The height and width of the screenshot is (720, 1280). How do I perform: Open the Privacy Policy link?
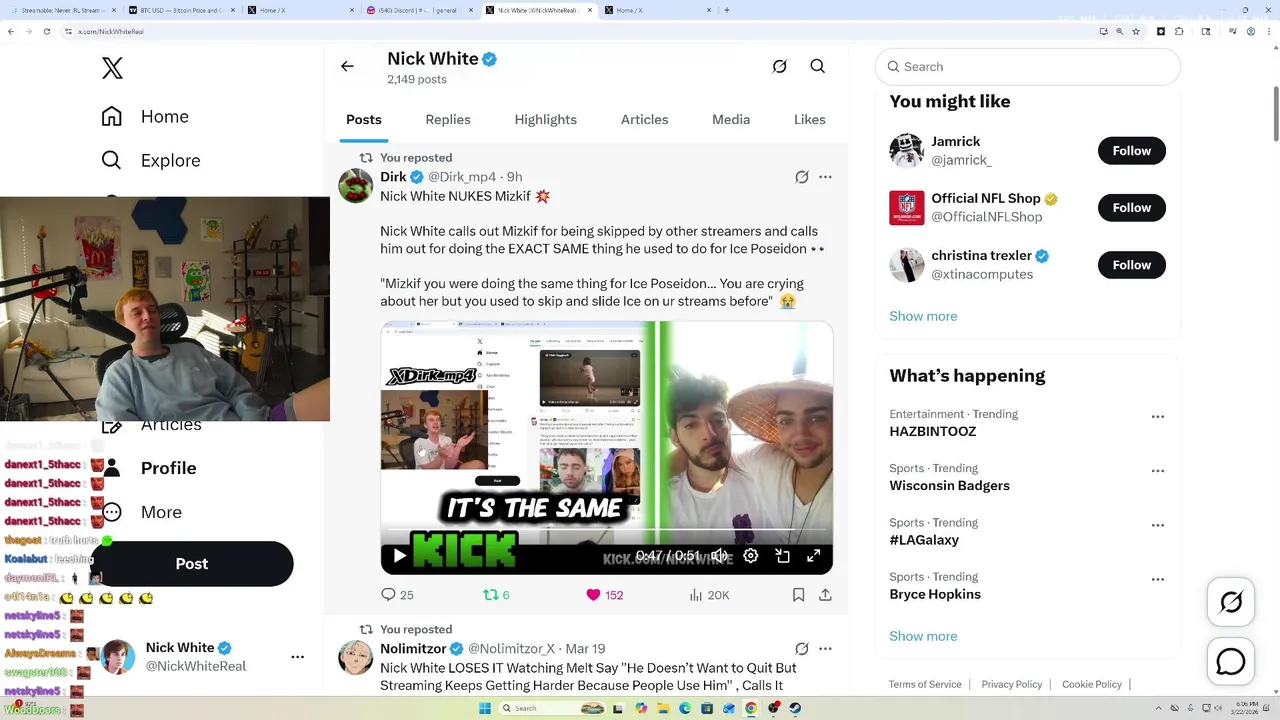(x=1012, y=684)
